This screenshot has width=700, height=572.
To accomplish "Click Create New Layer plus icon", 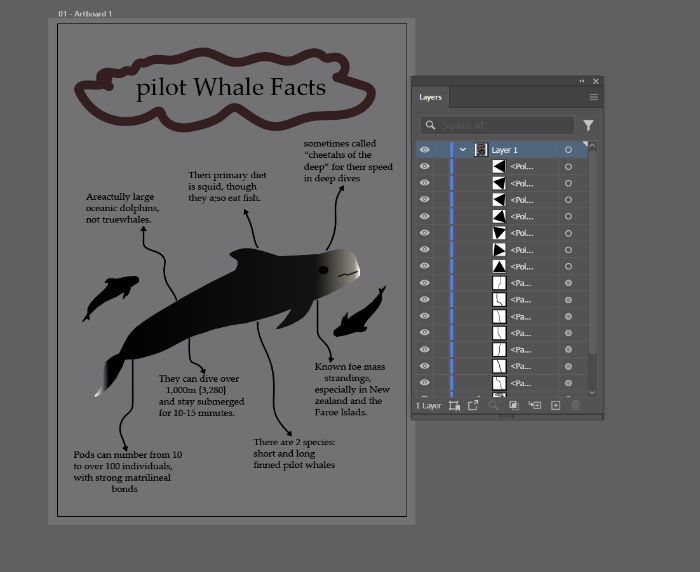I will point(555,405).
